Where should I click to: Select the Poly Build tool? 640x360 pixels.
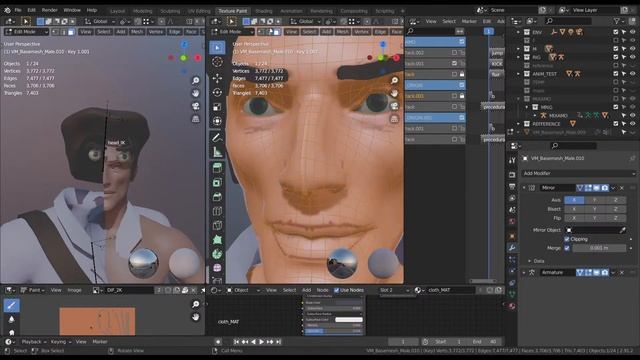217,240
